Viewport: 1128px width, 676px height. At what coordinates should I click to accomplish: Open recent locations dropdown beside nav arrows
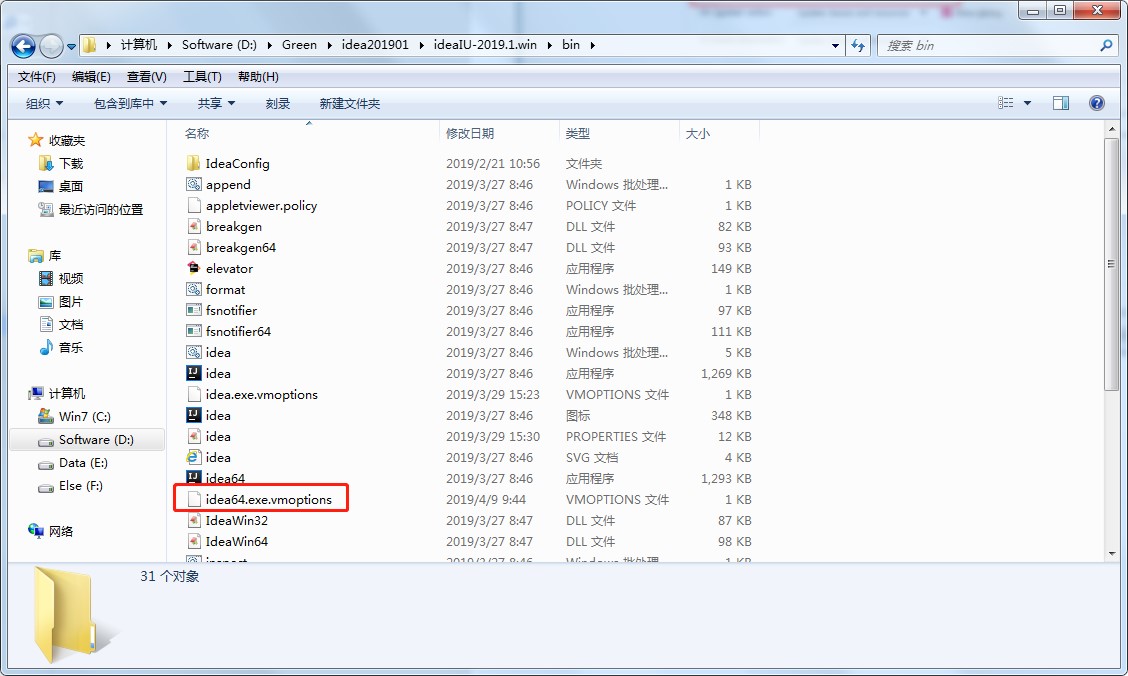[x=71, y=47]
